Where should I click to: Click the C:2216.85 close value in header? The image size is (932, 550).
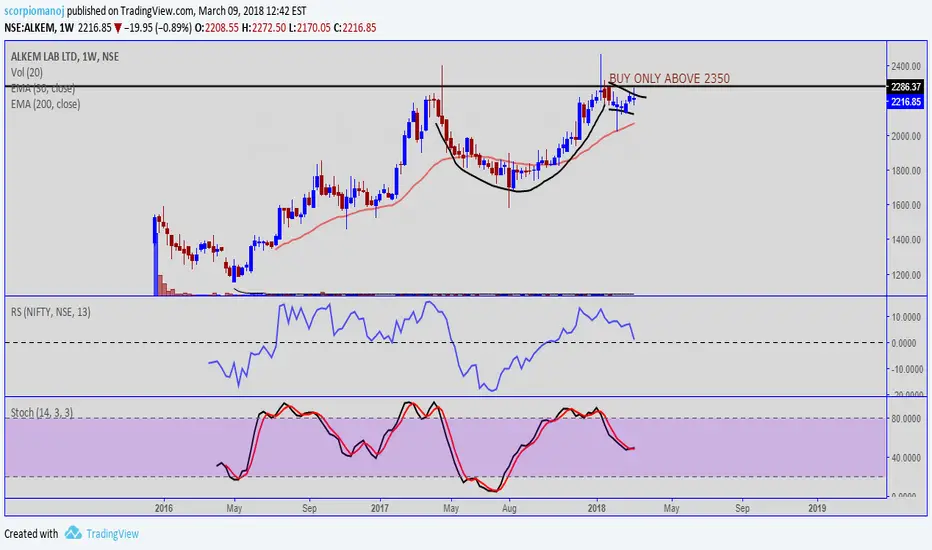354,28
